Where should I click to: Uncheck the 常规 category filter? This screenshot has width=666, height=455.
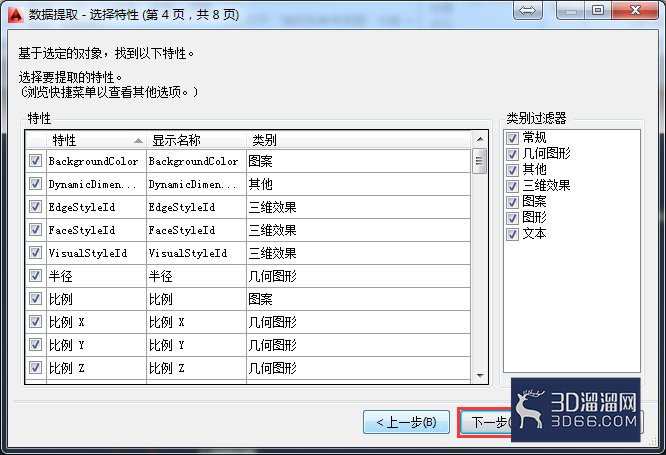coord(512,138)
